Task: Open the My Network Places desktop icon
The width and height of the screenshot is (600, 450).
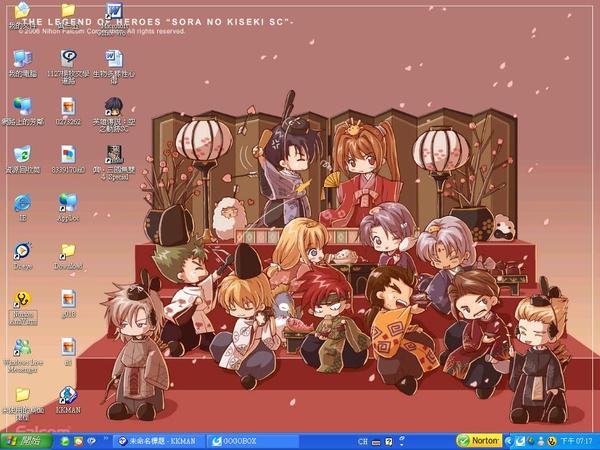Action: point(23,106)
